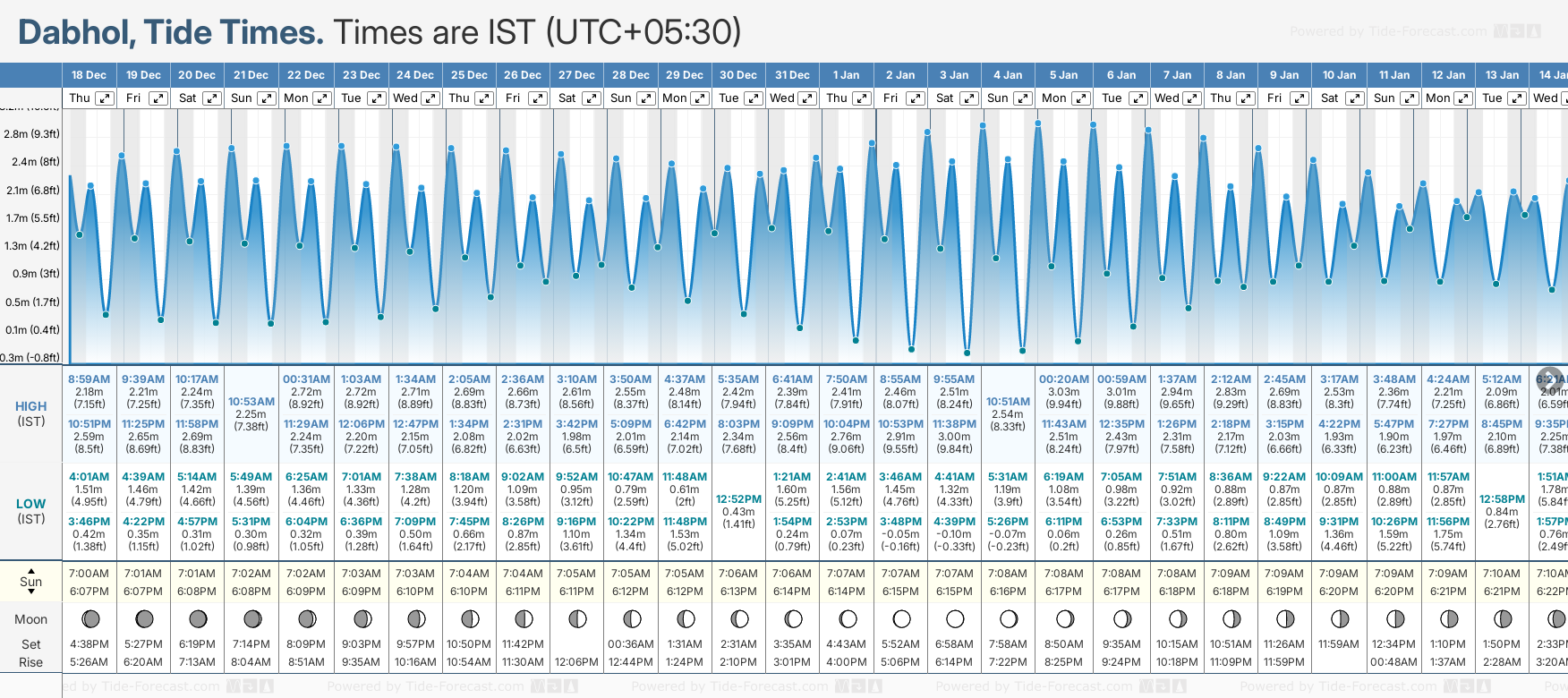Click the 12:52PM low tide time on 30 Dec
Image resolution: width=1568 pixels, height=698 pixels.
(x=738, y=499)
